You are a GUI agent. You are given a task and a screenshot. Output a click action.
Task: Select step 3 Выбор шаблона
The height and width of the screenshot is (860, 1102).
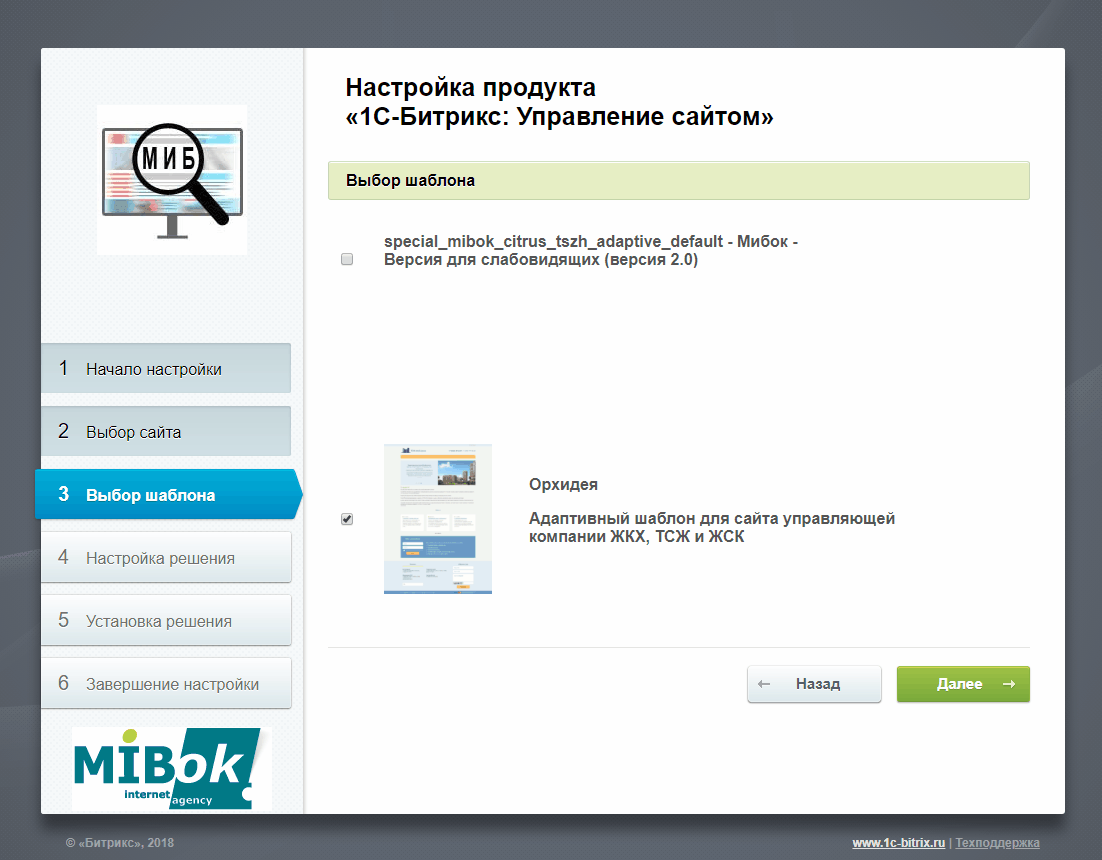coord(169,494)
